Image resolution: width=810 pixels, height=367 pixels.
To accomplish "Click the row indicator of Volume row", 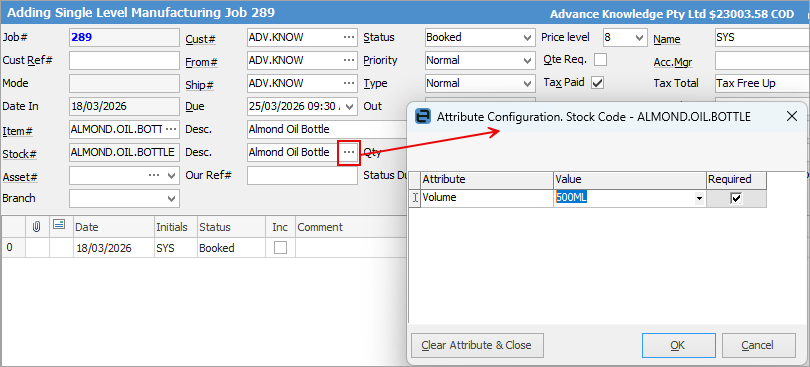I will pyautogui.click(x=414, y=197).
